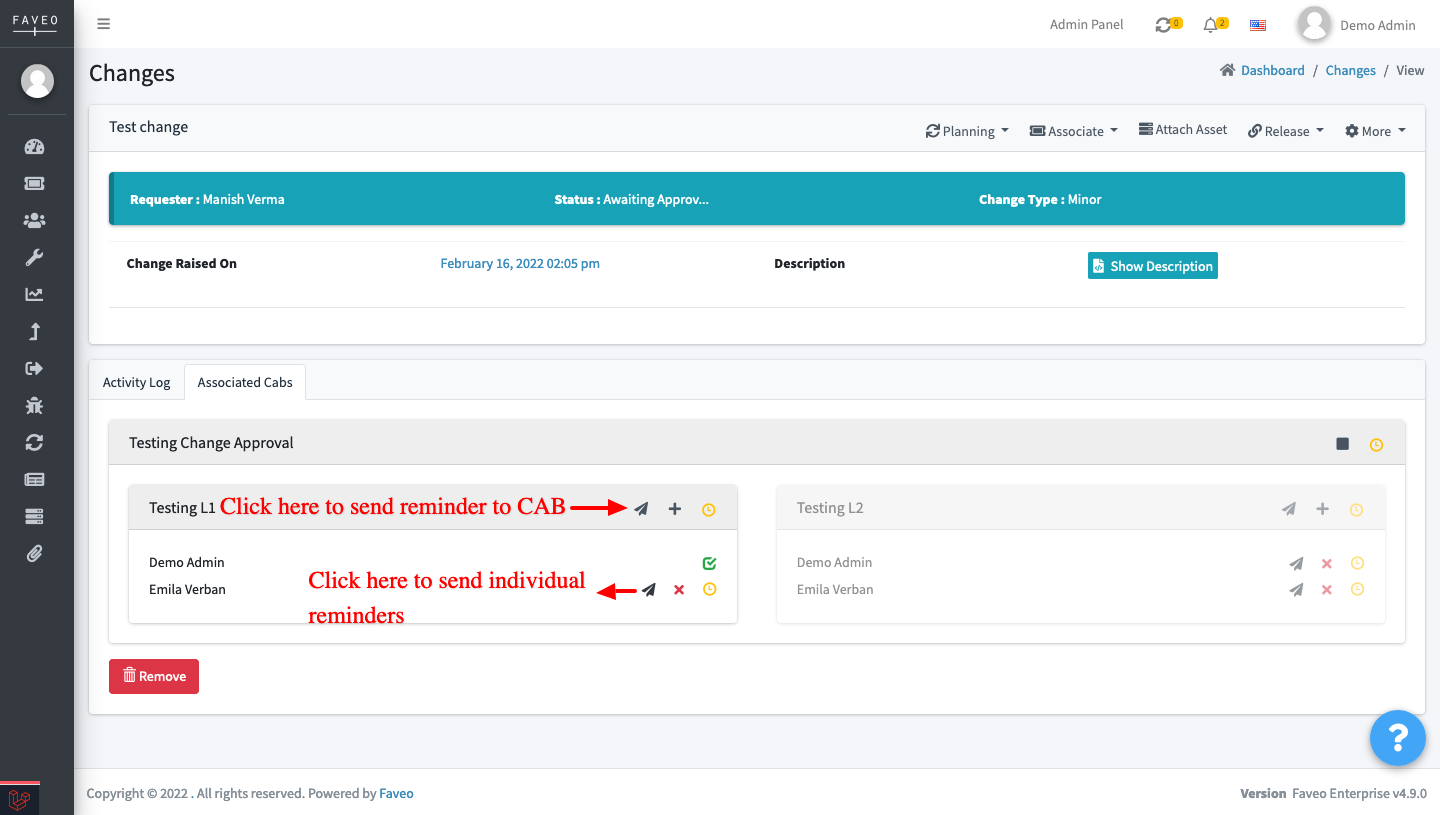Toggle the sidebar with the hamburger icon
Image resolution: width=1440 pixels, height=815 pixels.
point(103,23)
